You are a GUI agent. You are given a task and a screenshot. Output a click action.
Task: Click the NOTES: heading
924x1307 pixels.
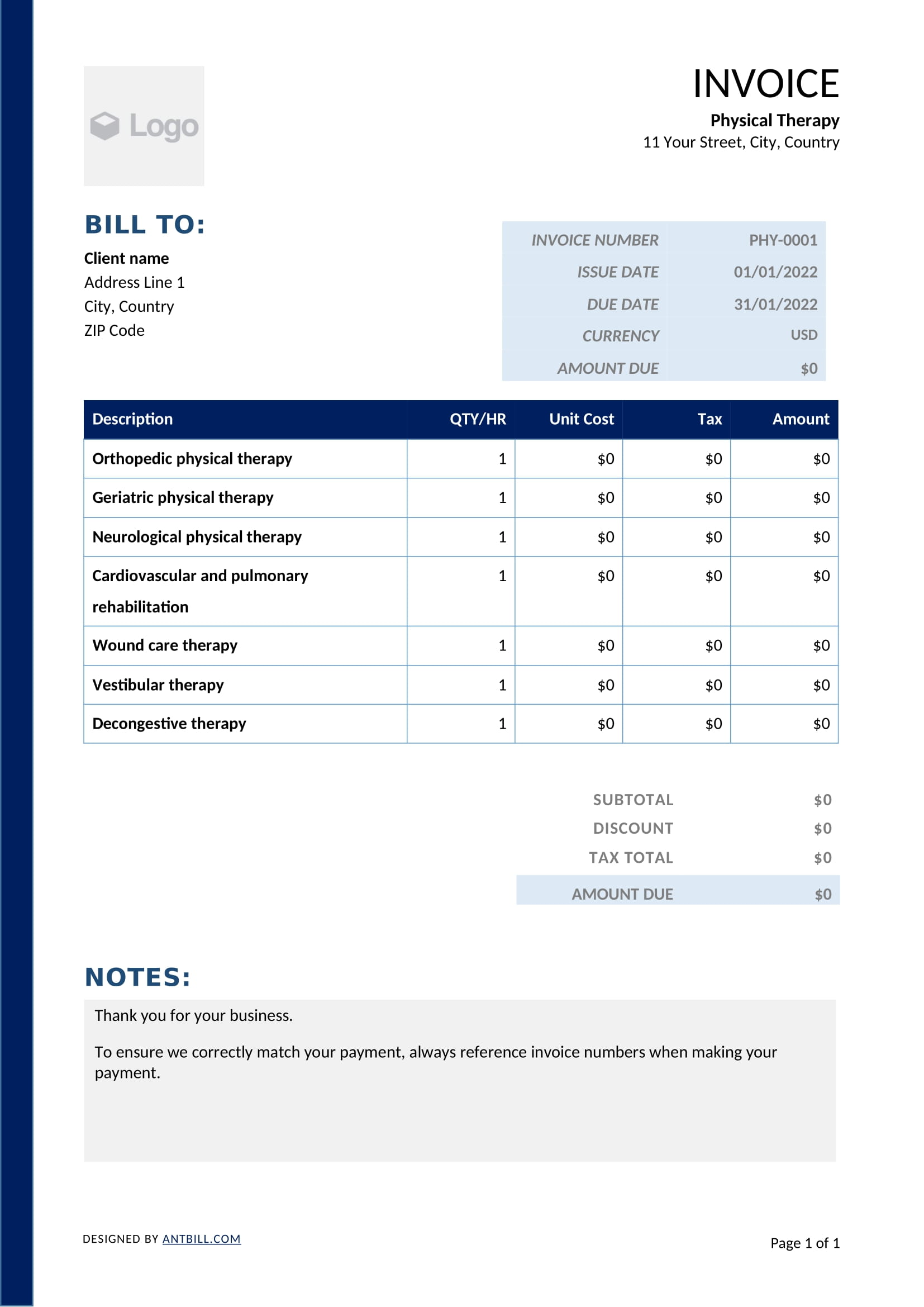click(x=137, y=977)
